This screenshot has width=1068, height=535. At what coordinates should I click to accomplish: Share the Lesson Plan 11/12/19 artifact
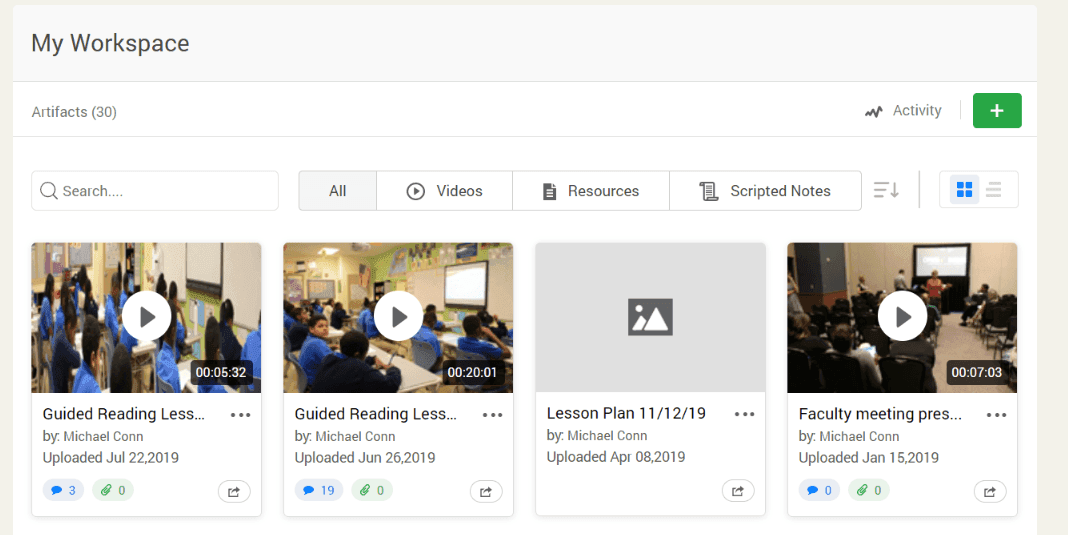[x=738, y=491]
